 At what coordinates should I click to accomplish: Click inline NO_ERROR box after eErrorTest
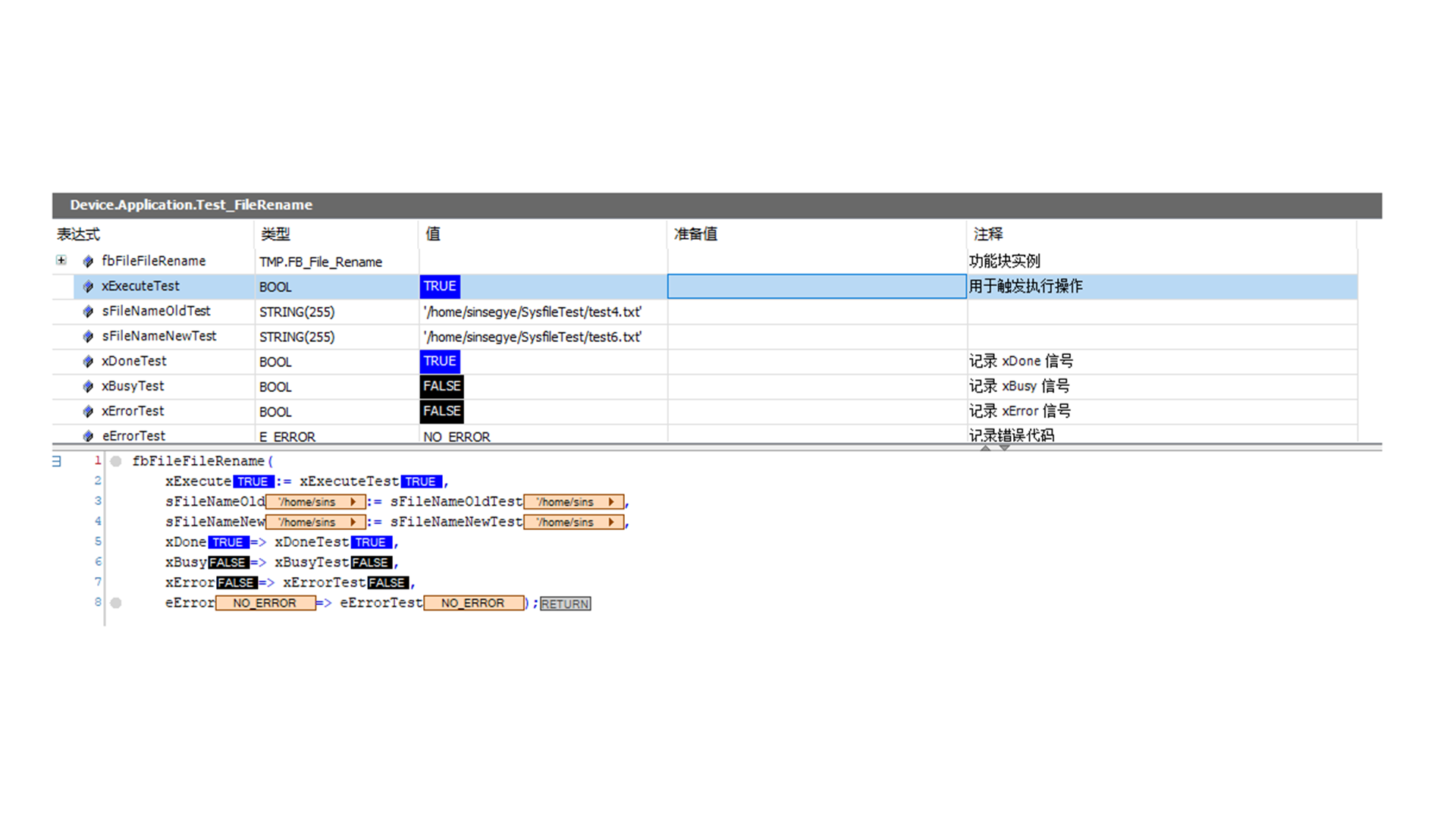coord(473,603)
